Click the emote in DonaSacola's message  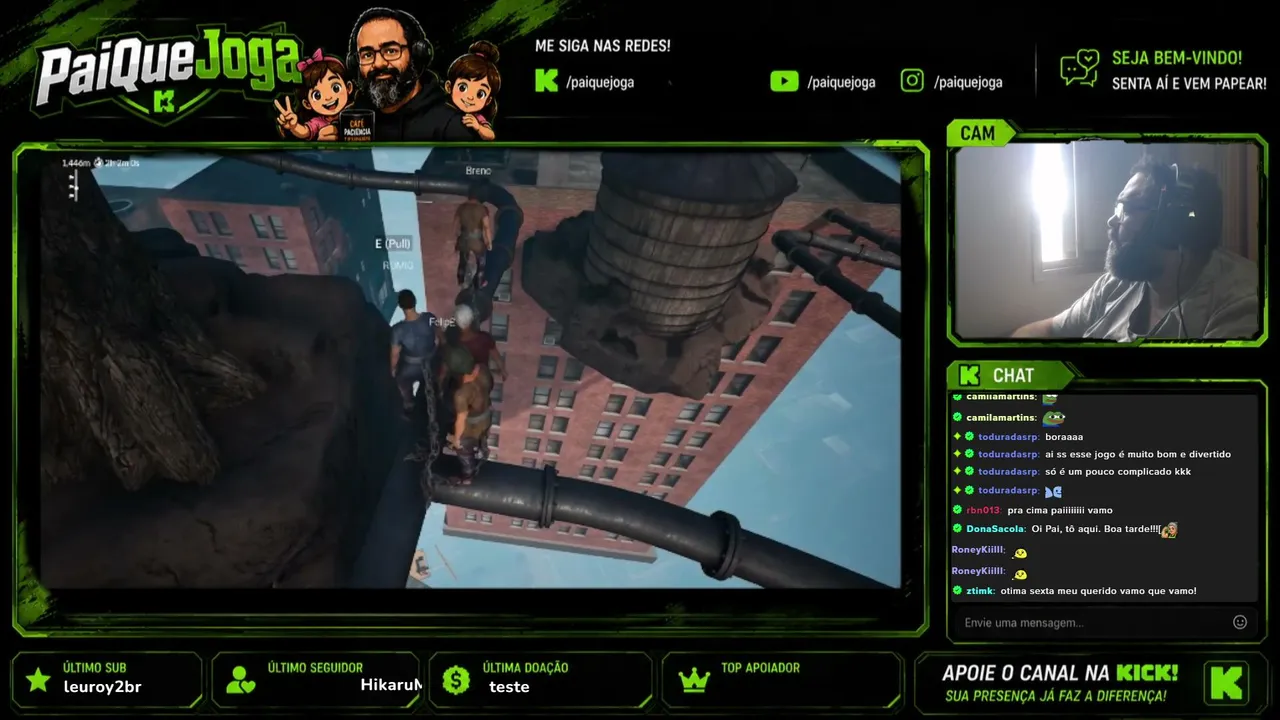click(x=1168, y=529)
